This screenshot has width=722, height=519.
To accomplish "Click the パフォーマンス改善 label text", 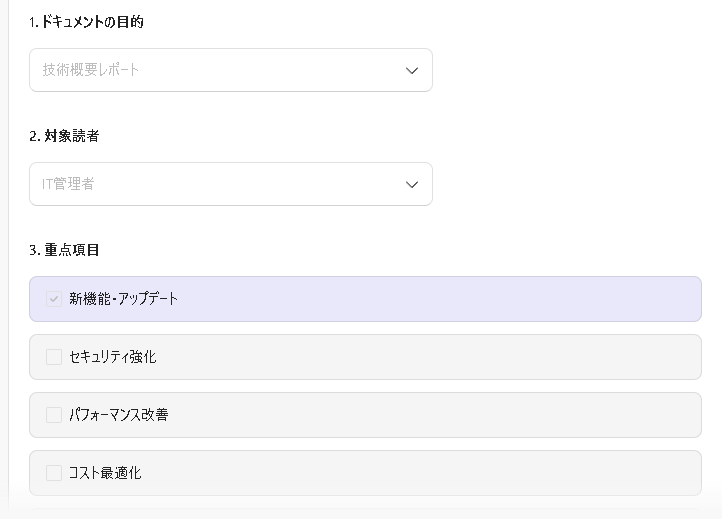I will (118, 415).
